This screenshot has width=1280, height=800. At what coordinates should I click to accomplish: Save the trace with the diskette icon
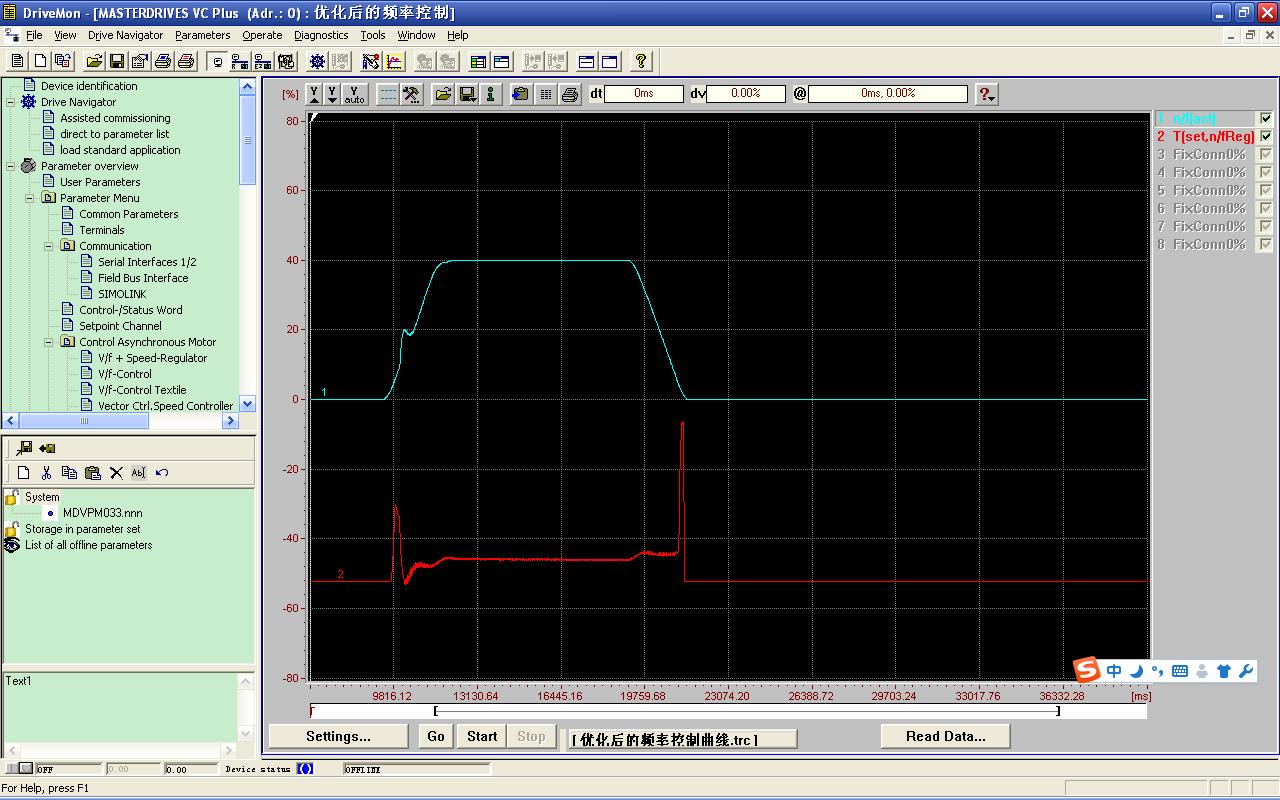click(x=466, y=94)
